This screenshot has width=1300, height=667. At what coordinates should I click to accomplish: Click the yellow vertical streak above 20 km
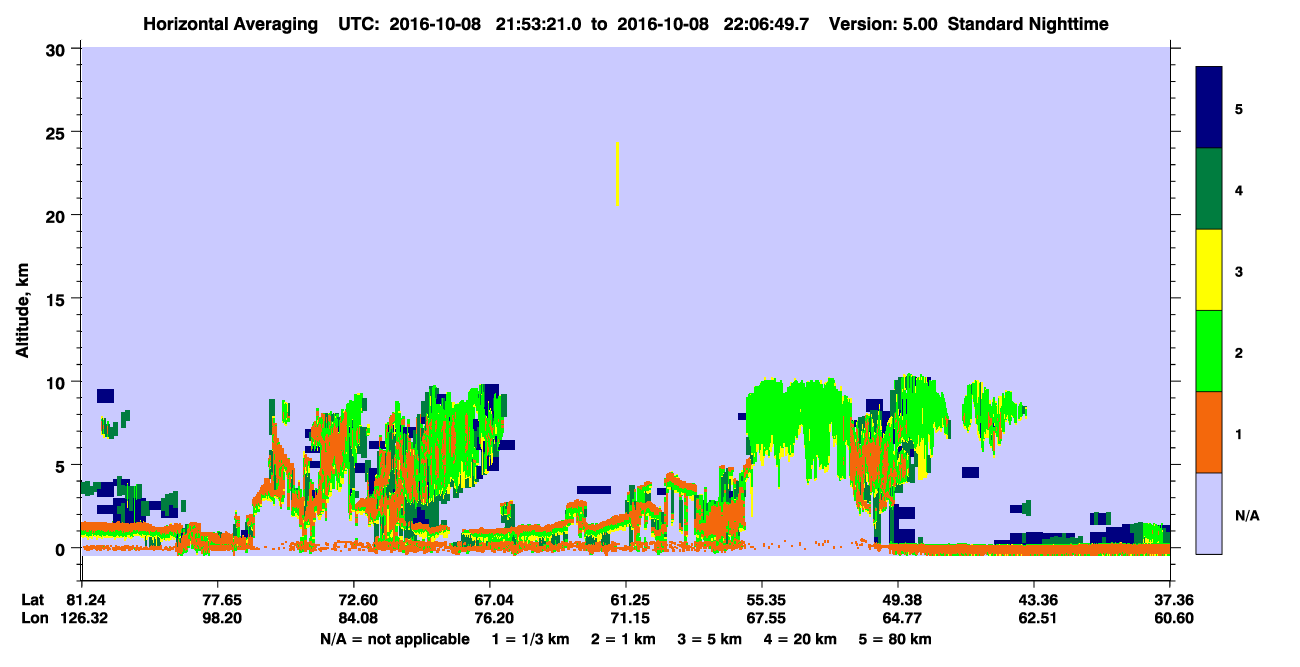click(x=618, y=174)
